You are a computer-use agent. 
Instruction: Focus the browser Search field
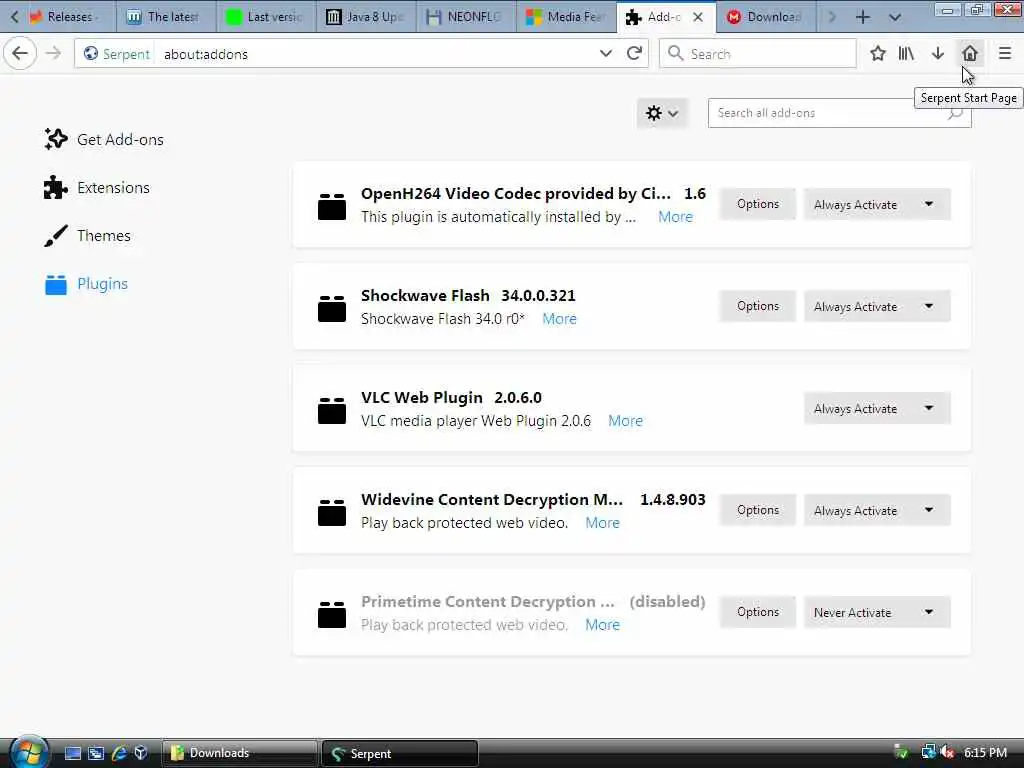point(758,54)
